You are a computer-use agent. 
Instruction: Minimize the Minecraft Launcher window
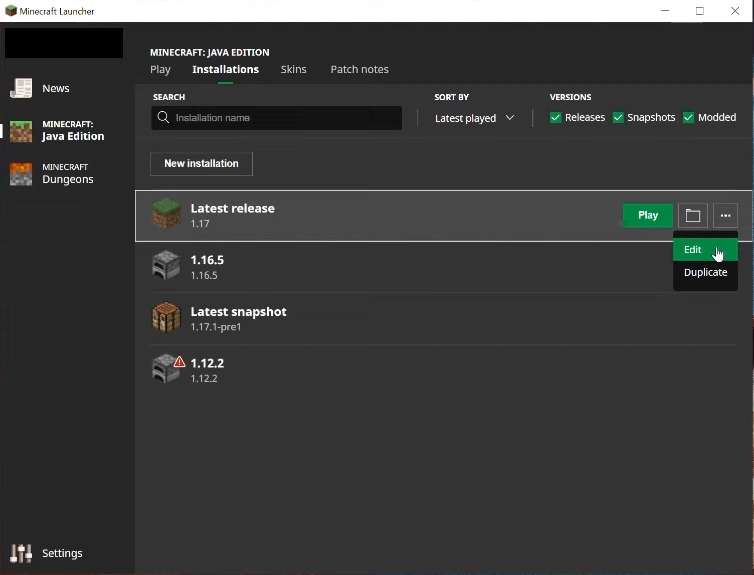click(665, 11)
